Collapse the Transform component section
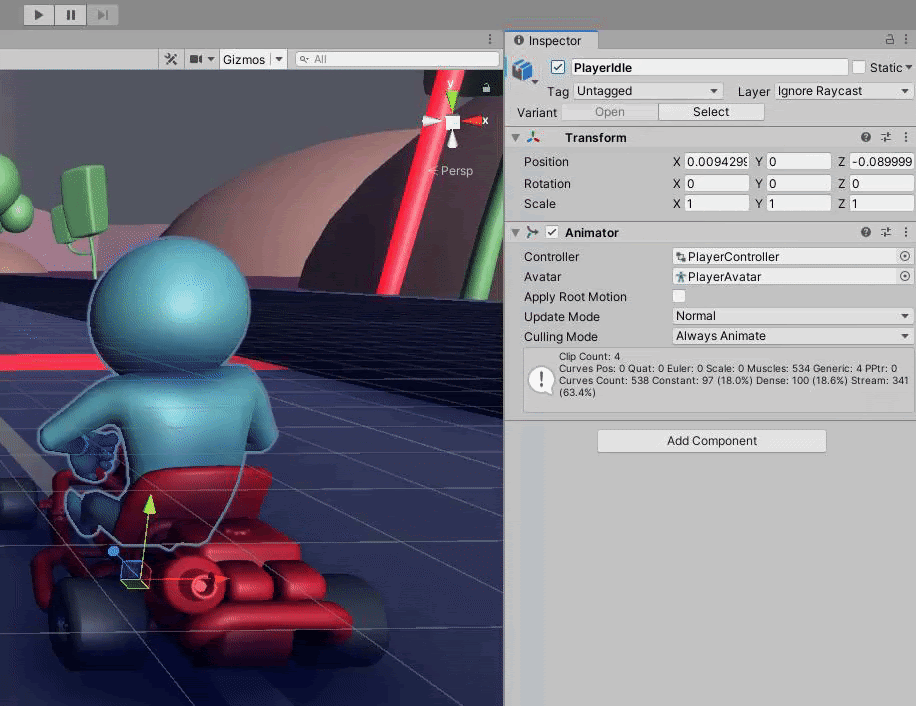 point(516,138)
